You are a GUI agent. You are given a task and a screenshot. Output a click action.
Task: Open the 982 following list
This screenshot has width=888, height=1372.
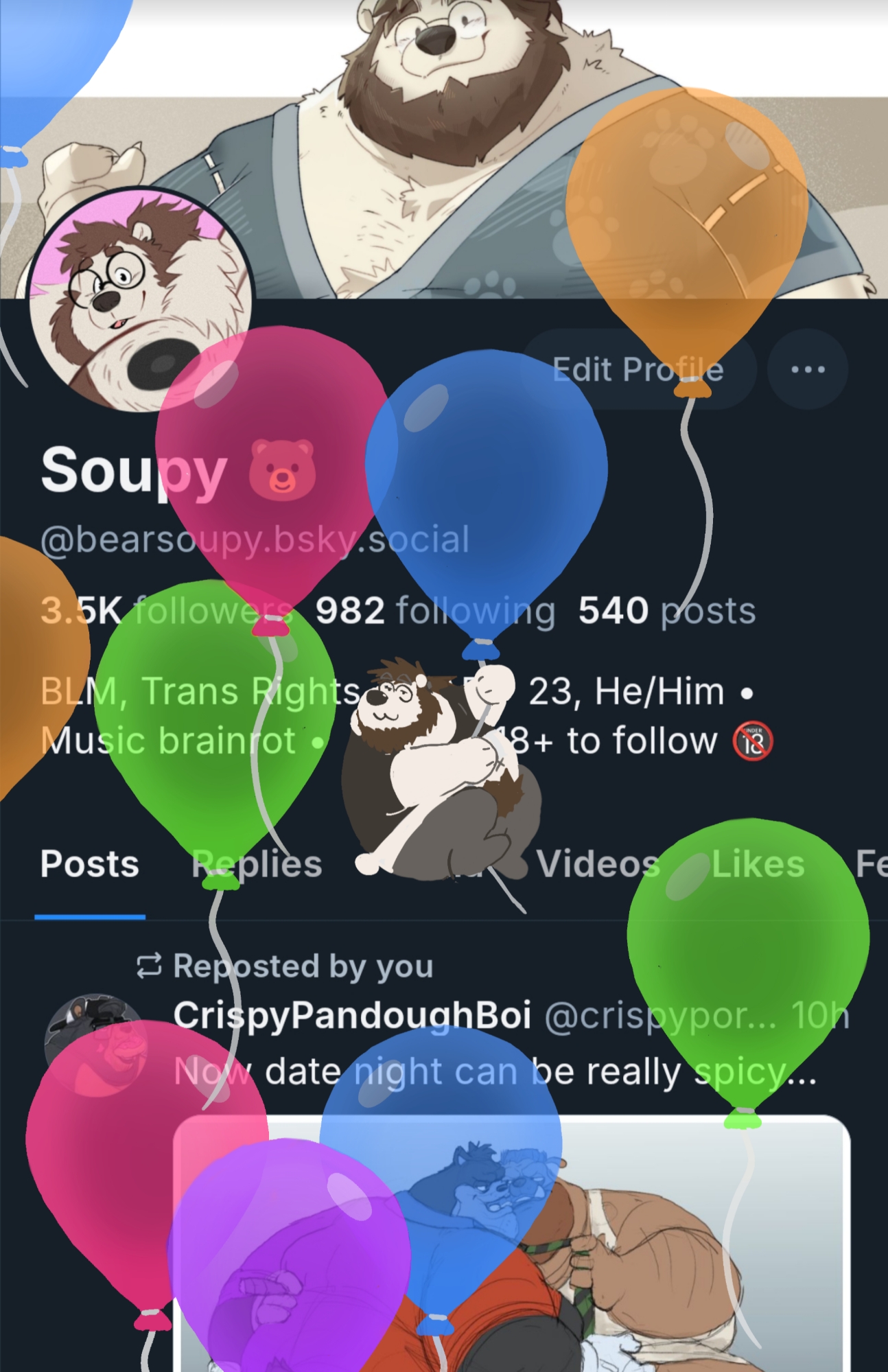pyautogui.click(x=435, y=610)
